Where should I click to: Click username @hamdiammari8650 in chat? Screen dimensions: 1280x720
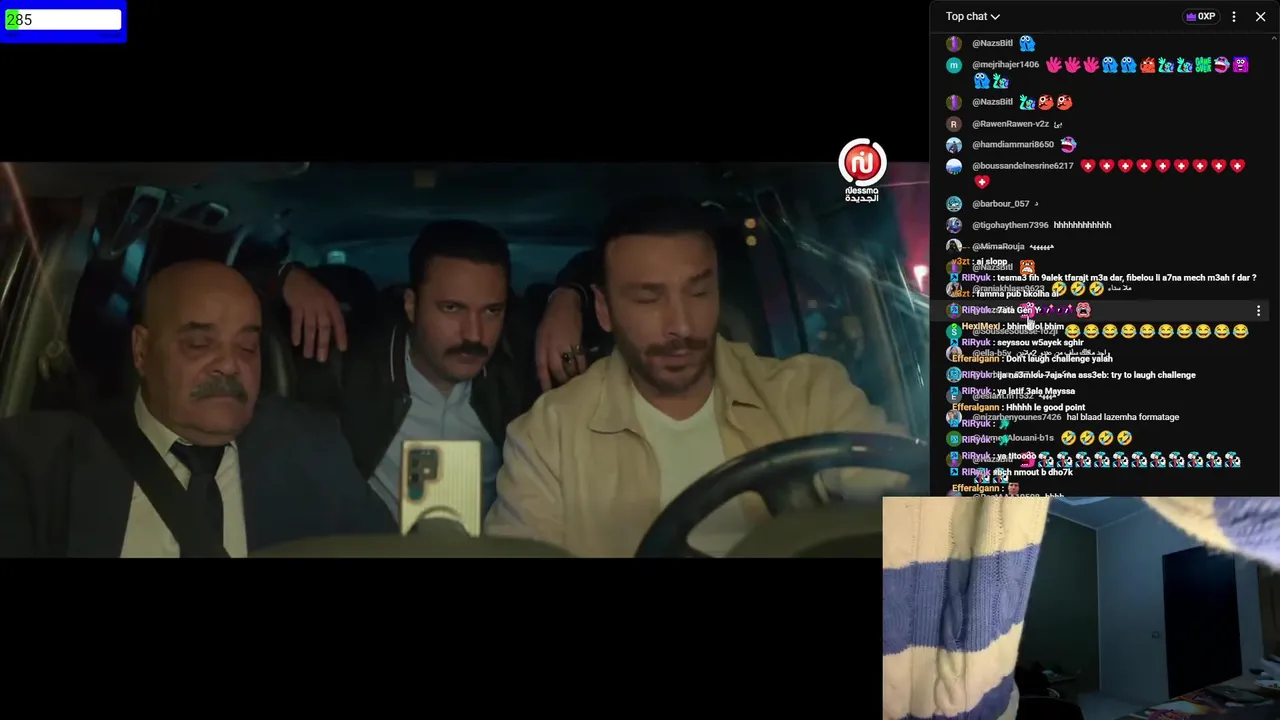[1013, 145]
